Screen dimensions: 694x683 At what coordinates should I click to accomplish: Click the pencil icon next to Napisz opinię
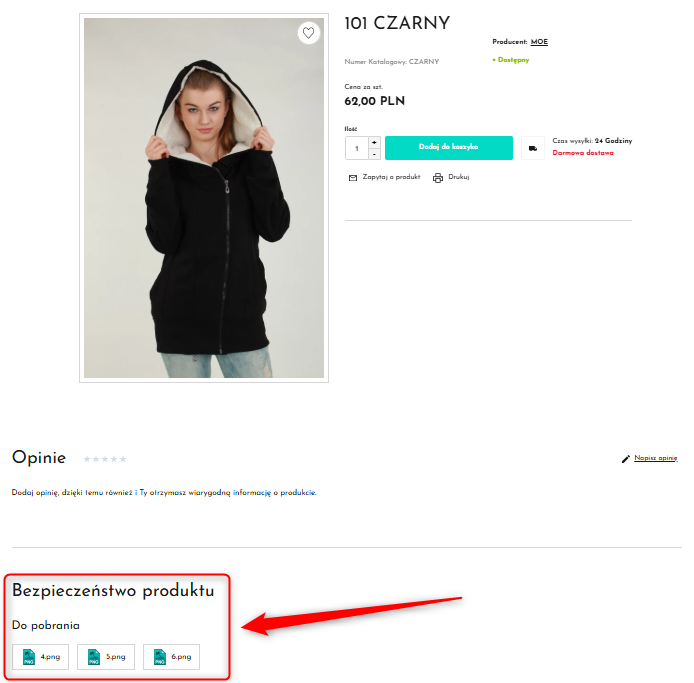(625, 459)
